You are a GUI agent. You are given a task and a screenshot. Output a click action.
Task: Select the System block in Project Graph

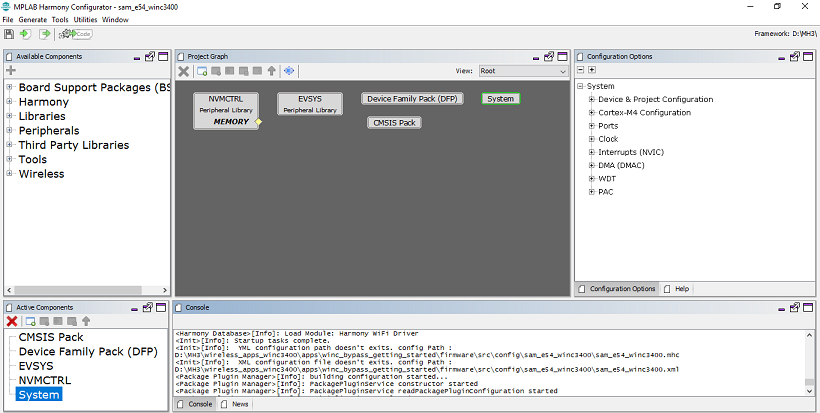[500, 99]
